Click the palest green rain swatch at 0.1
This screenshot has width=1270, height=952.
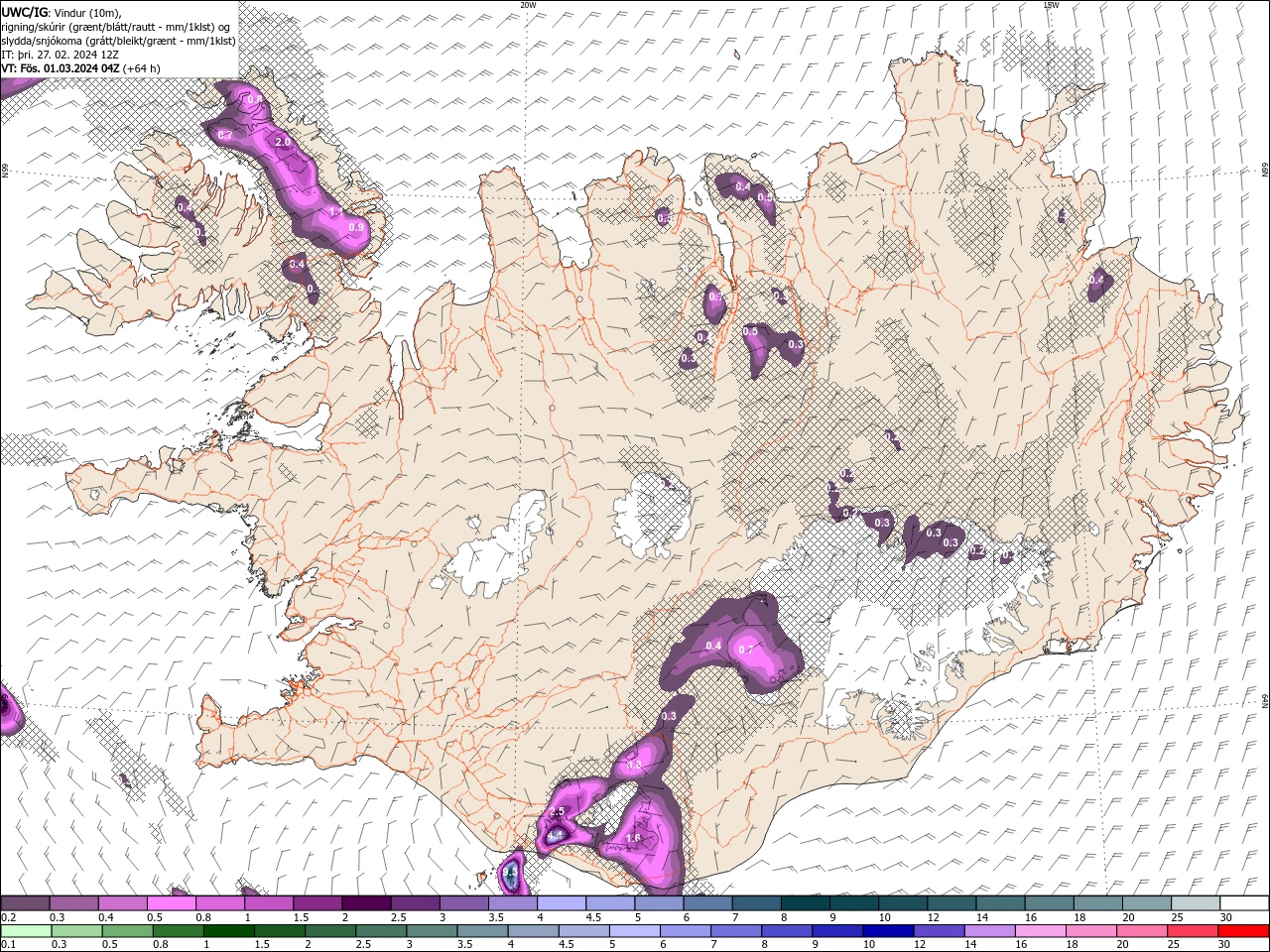[26, 931]
